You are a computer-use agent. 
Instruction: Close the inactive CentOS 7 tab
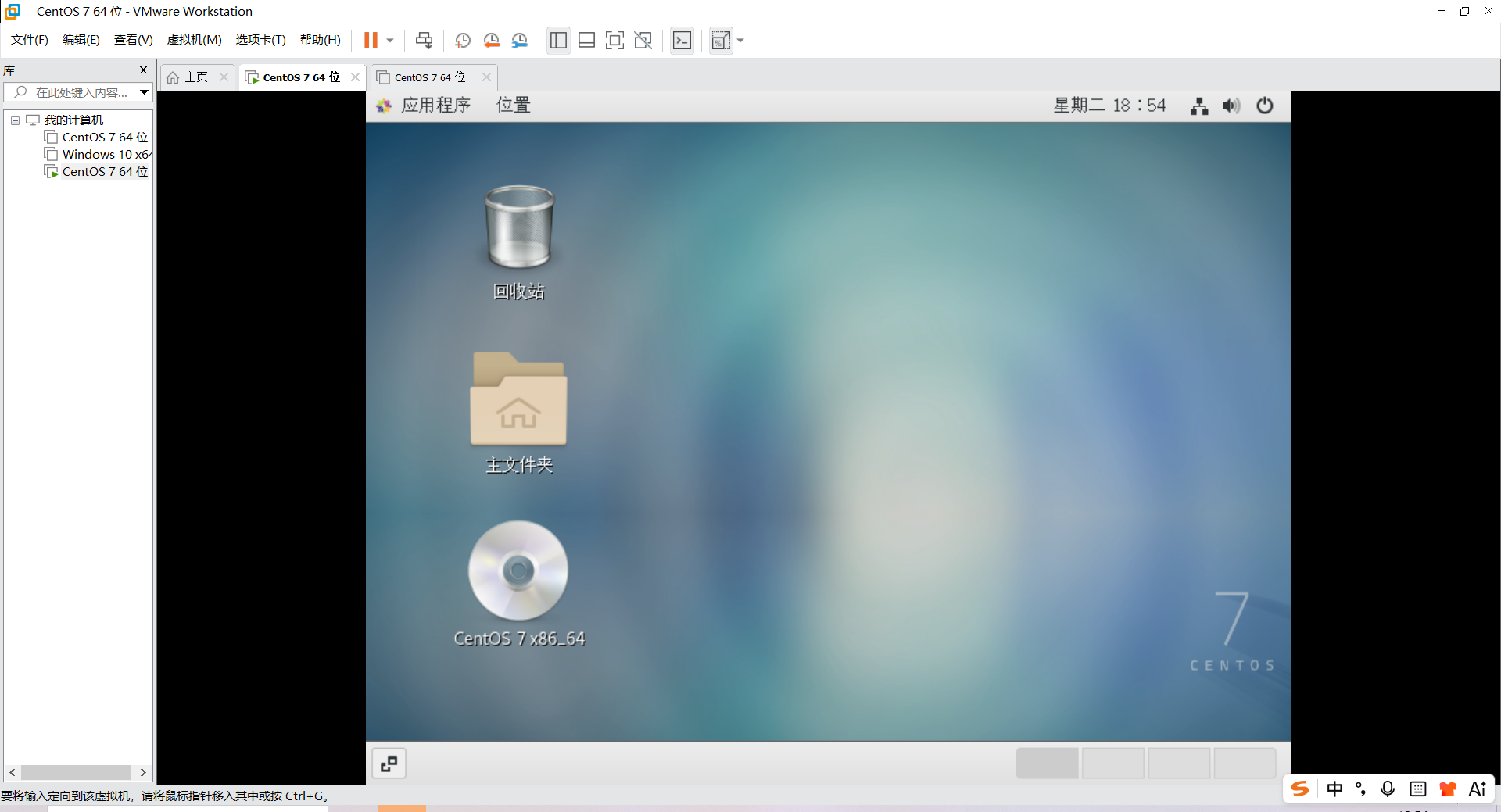tap(487, 77)
